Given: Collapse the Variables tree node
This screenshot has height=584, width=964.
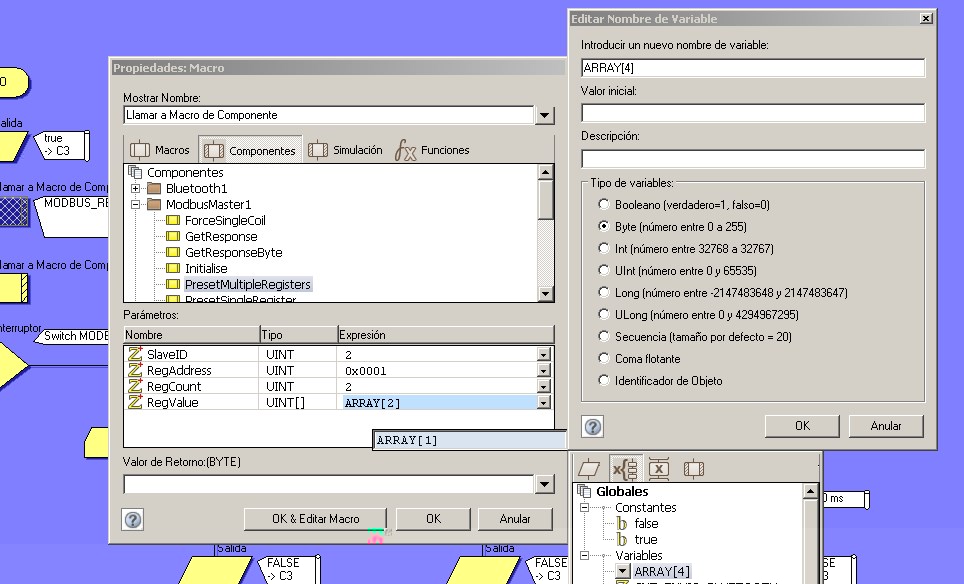Looking at the screenshot, I should 585,556.
